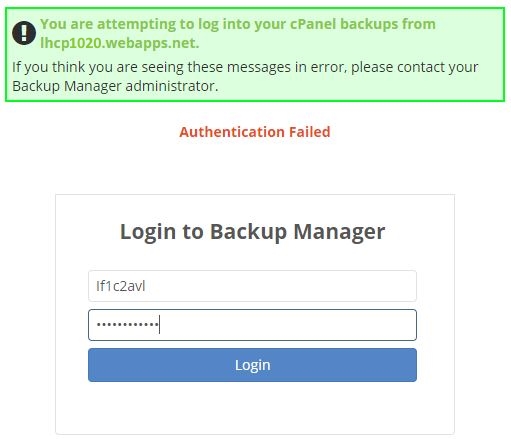Click the words Backup Manager administrator
Image resolution: width=511 pixels, height=439 pixels.
(x=115, y=86)
